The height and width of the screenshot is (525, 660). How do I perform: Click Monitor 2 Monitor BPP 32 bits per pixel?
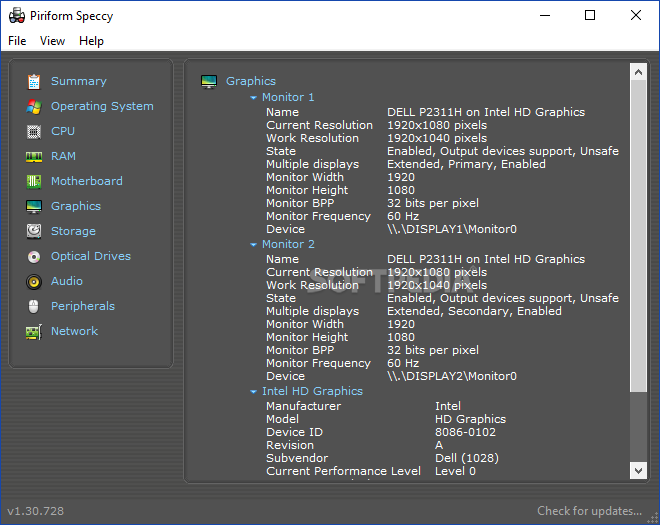coord(433,350)
